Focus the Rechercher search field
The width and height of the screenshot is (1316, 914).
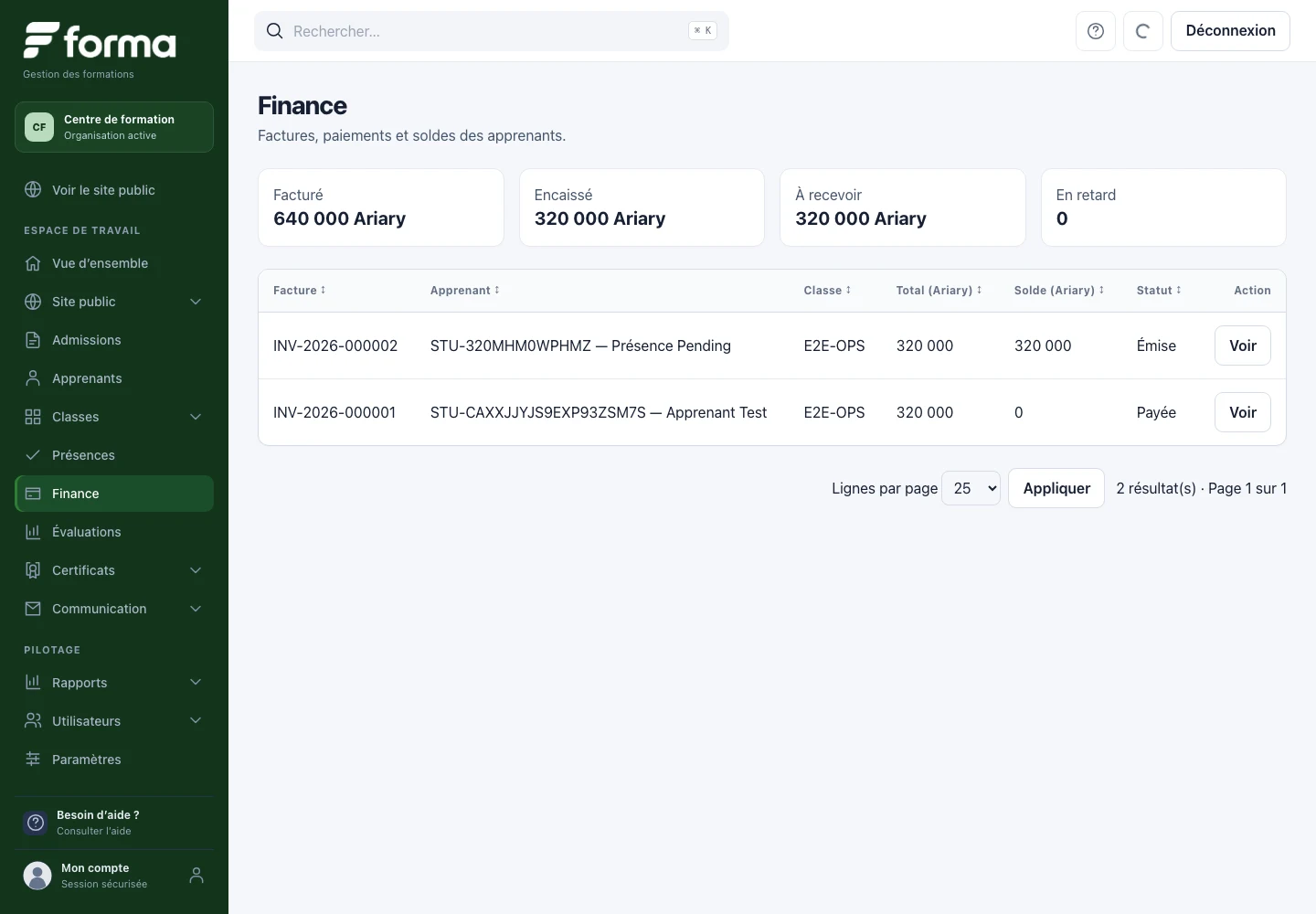[492, 31]
